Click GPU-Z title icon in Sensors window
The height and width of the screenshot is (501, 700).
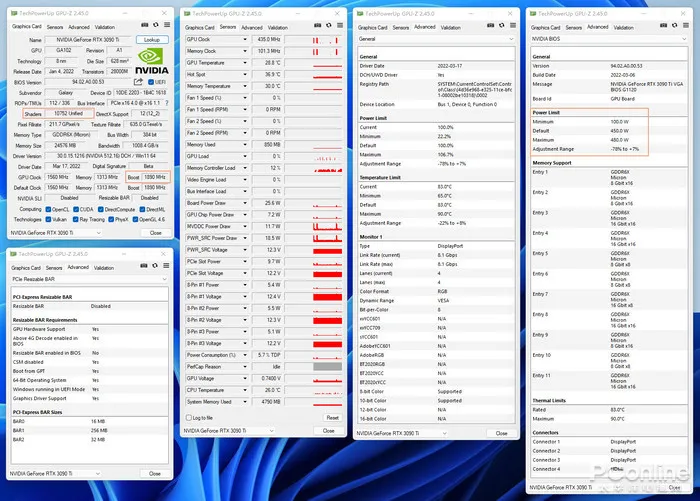[187, 14]
